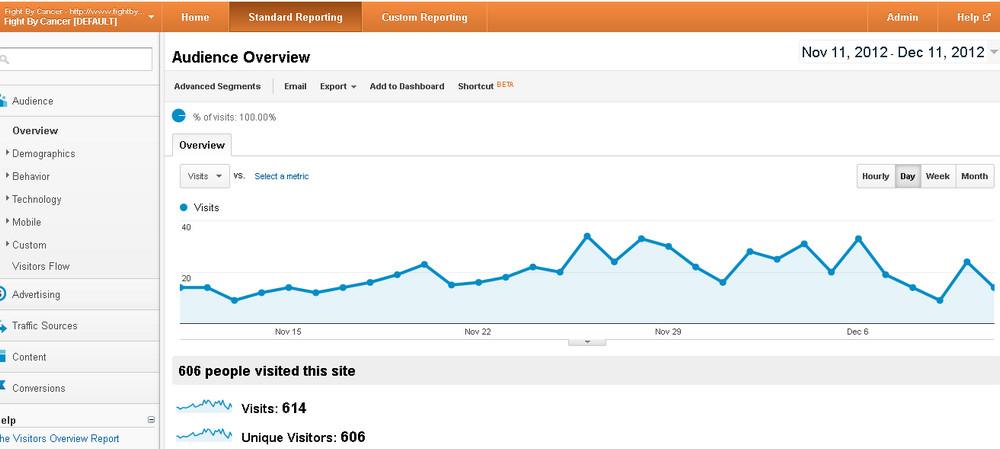This screenshot has width=1000, height=449.
Task: Switch graph to Hourly view
Action: [x=876, y=176]
